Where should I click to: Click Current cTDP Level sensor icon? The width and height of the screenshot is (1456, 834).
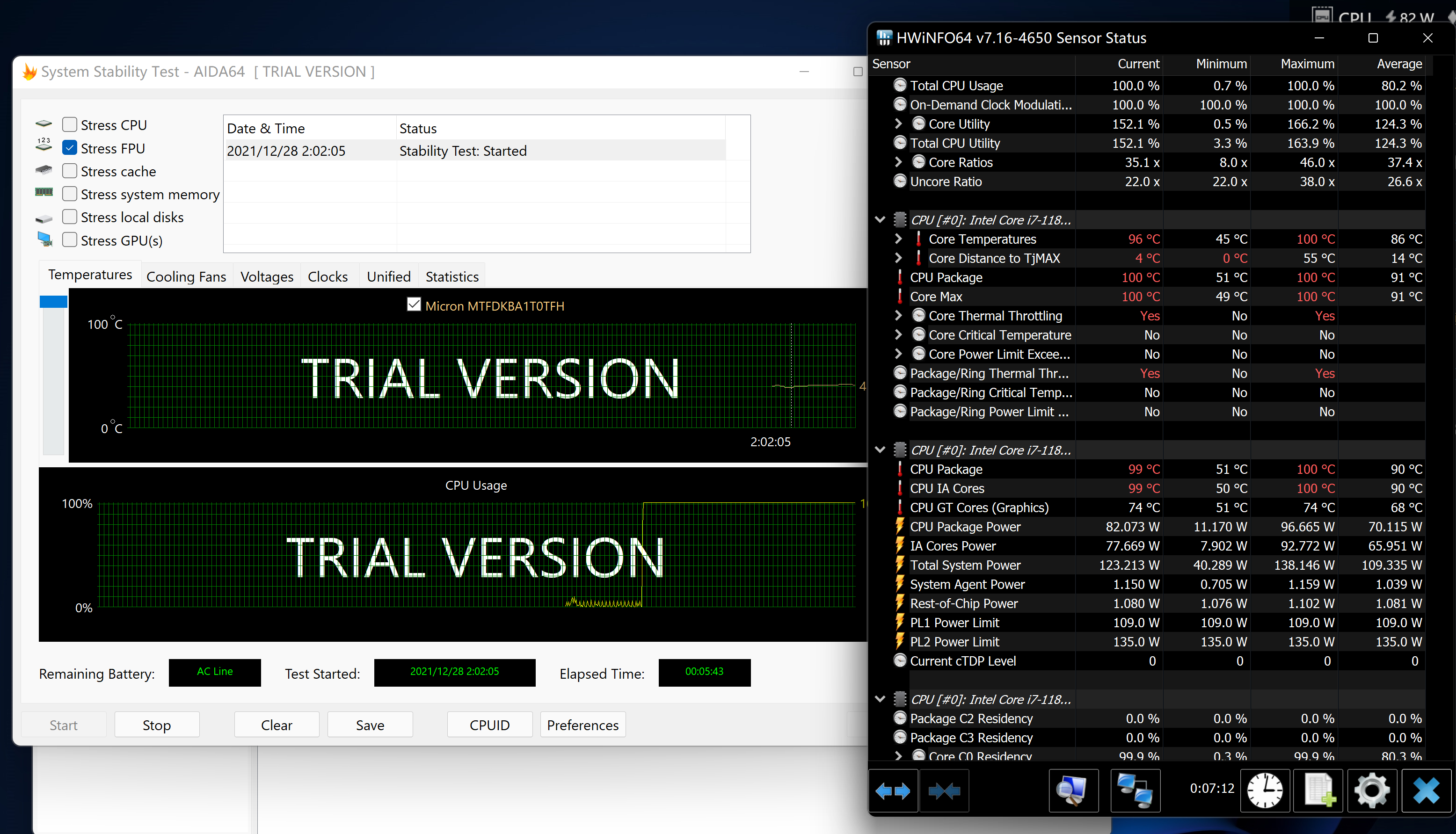[x=900, y=660]
